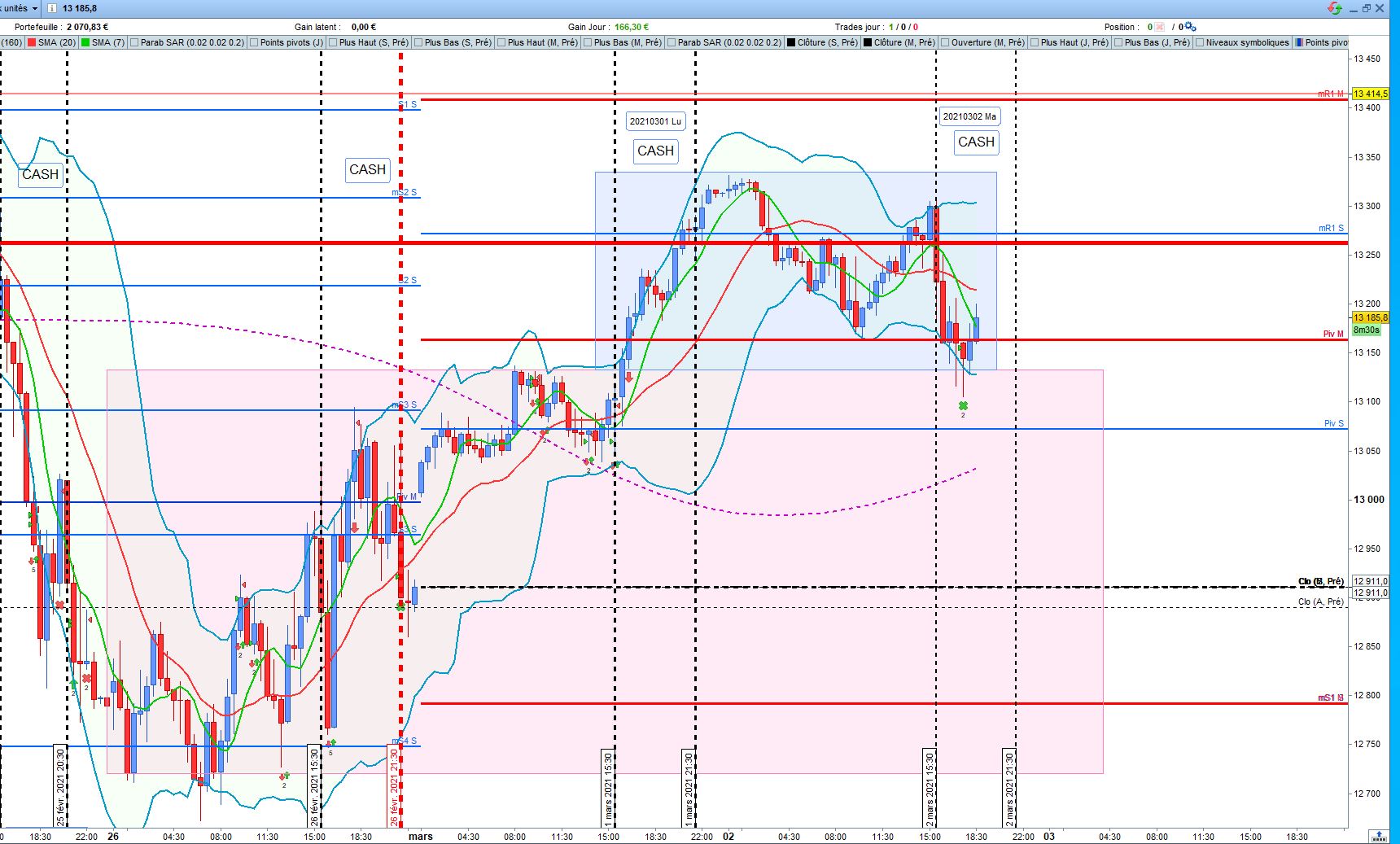
Task: Select the (160) indicator label
Action: tap(12, 42)
